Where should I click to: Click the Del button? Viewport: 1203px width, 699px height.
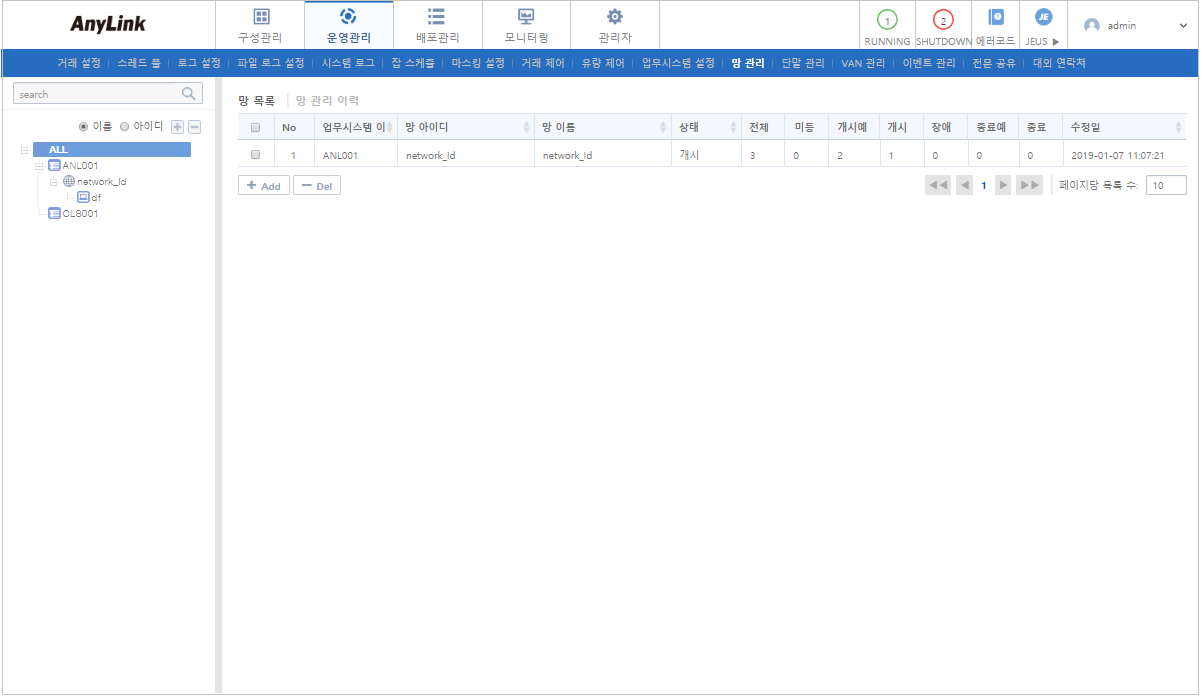click(x=317, y=185)
